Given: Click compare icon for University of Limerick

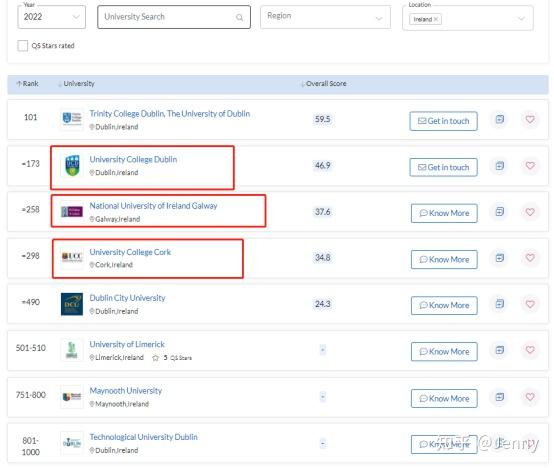Looking at the screenshot, I should (x=500, y=350).
